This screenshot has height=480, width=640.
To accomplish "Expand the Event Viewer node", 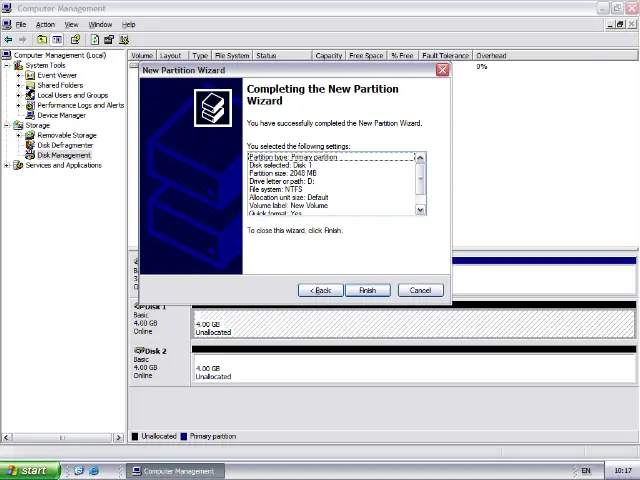I will 18,76.
